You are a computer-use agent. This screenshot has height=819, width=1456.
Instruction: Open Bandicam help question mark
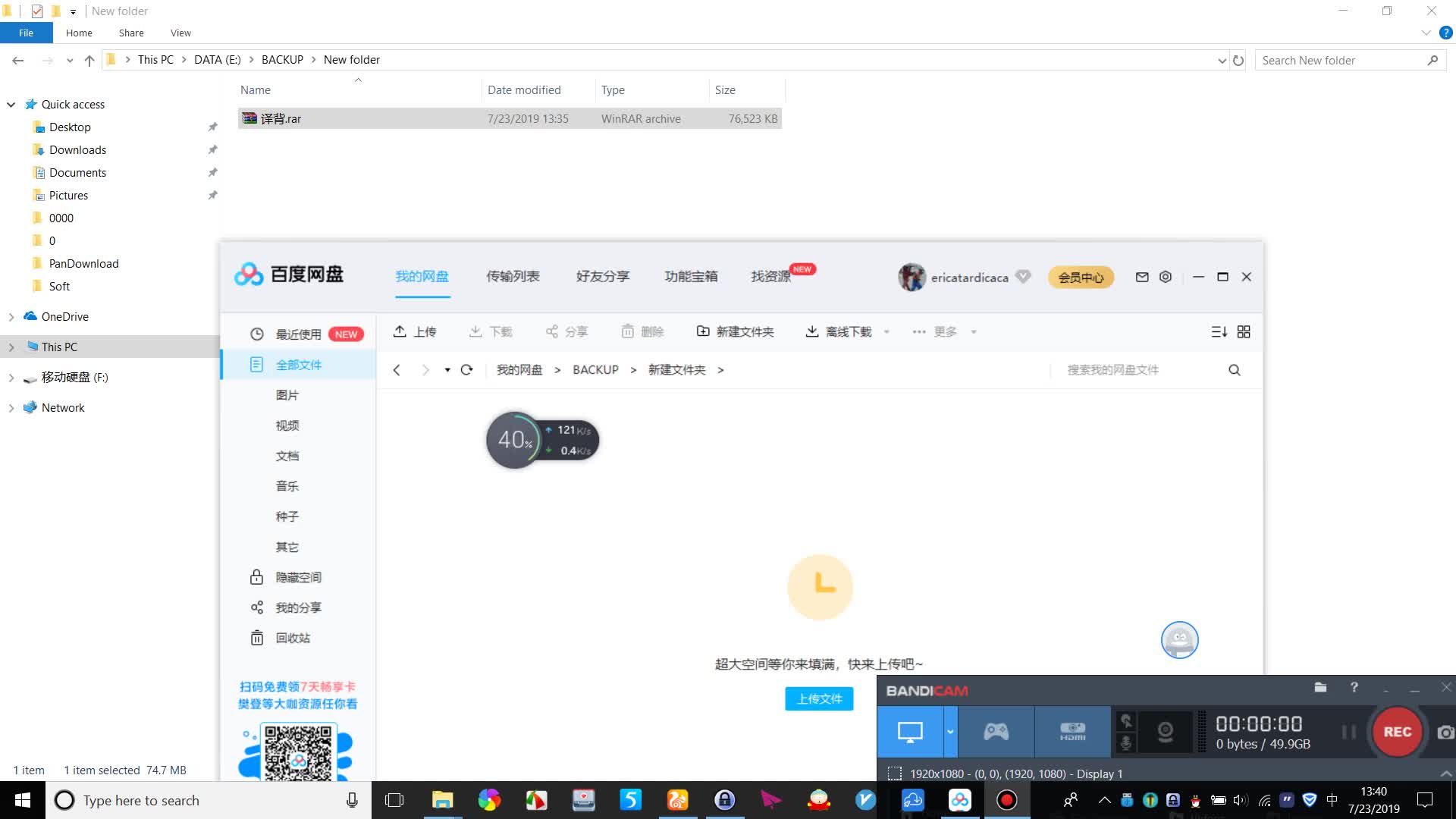(x=1354, y=687)
